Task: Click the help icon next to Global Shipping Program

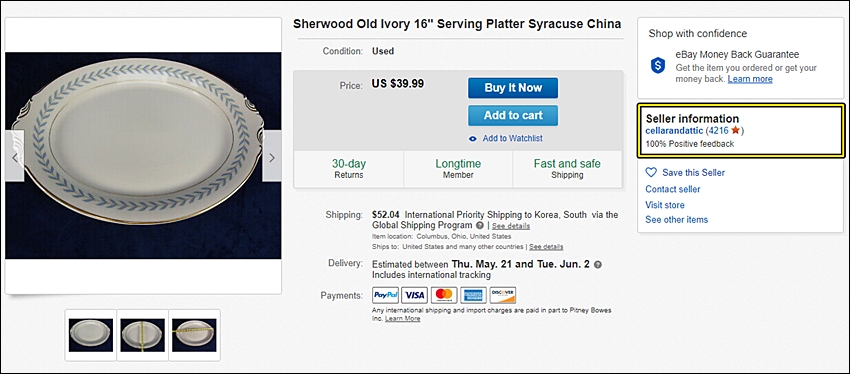Action: [x=480, y=225]
